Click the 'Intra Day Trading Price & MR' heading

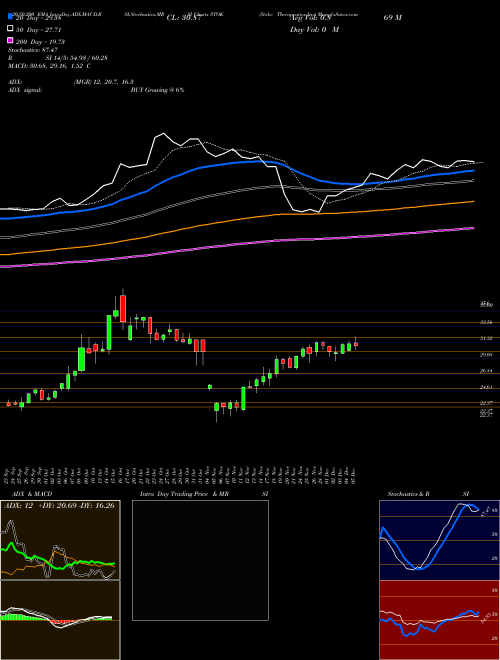point(184,494)
